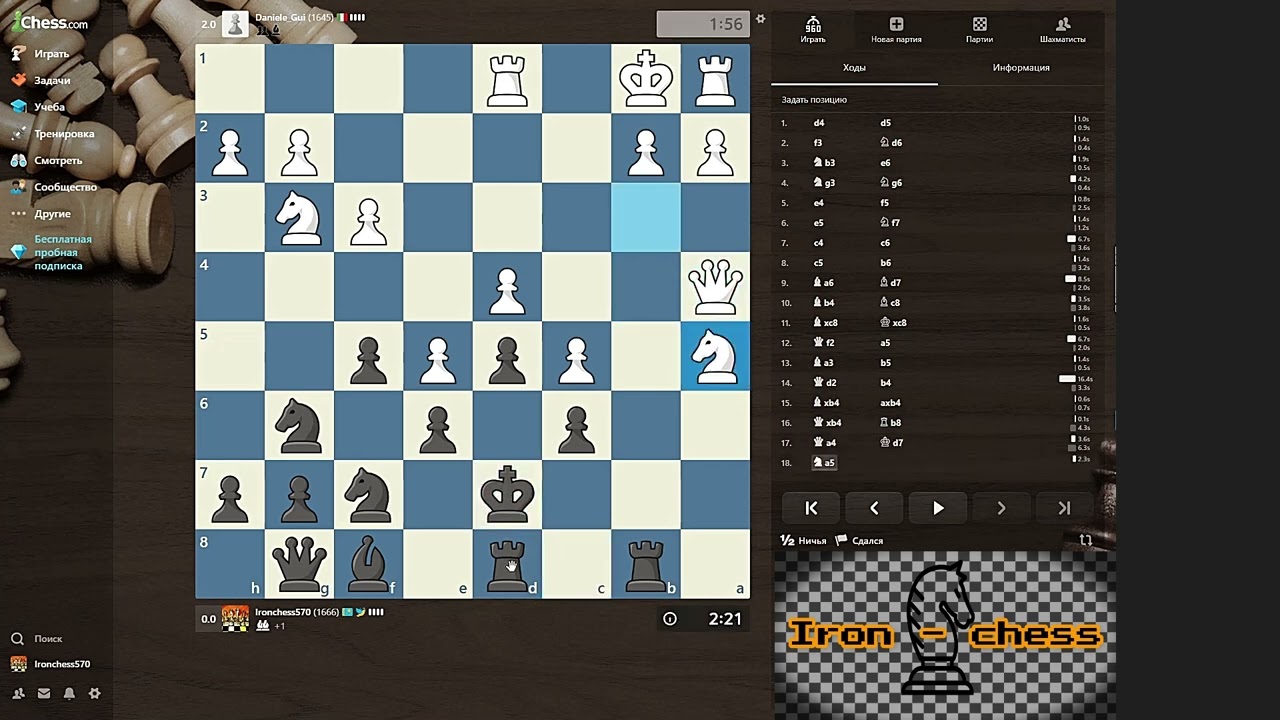Jump to the last move button
Viewport: 1280px width, 720px height.
(1064, 508)
